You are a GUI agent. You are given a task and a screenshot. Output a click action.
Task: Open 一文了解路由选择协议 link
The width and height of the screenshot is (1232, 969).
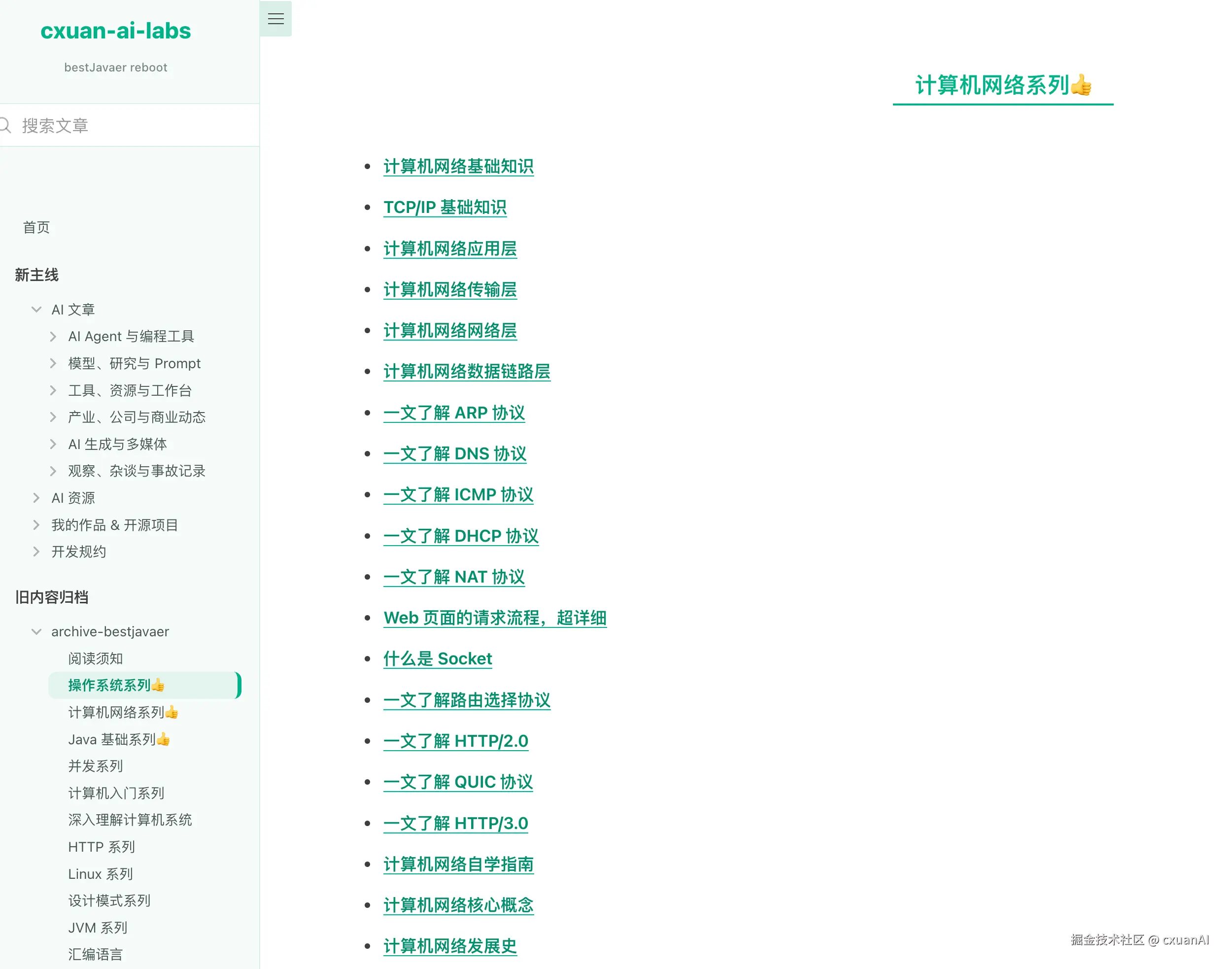(x=467, y=700)
